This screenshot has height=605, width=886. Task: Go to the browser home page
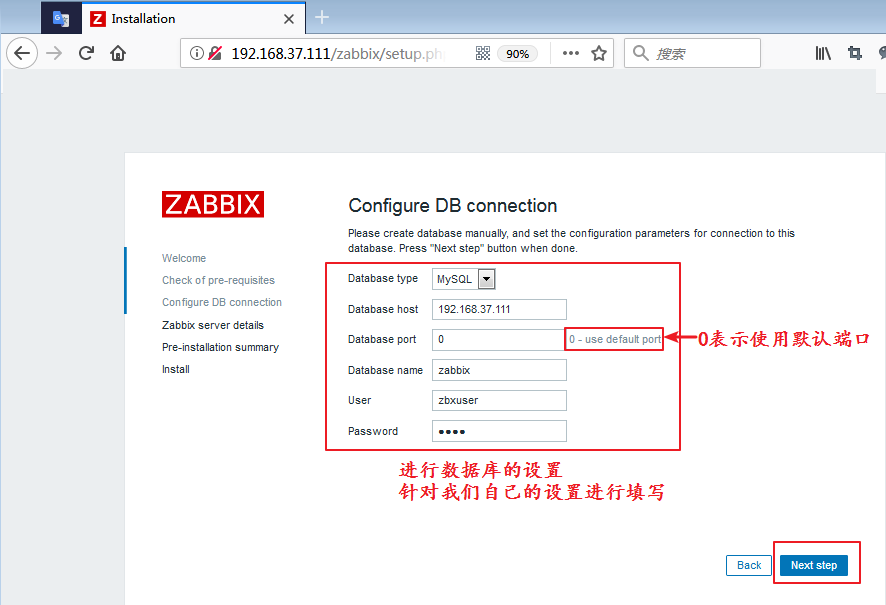(x=118, y=54)
